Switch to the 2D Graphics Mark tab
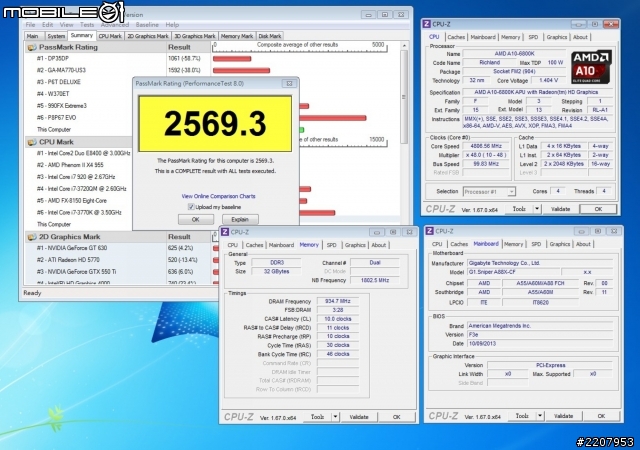The image size is (640, 450). pos(148,36)
